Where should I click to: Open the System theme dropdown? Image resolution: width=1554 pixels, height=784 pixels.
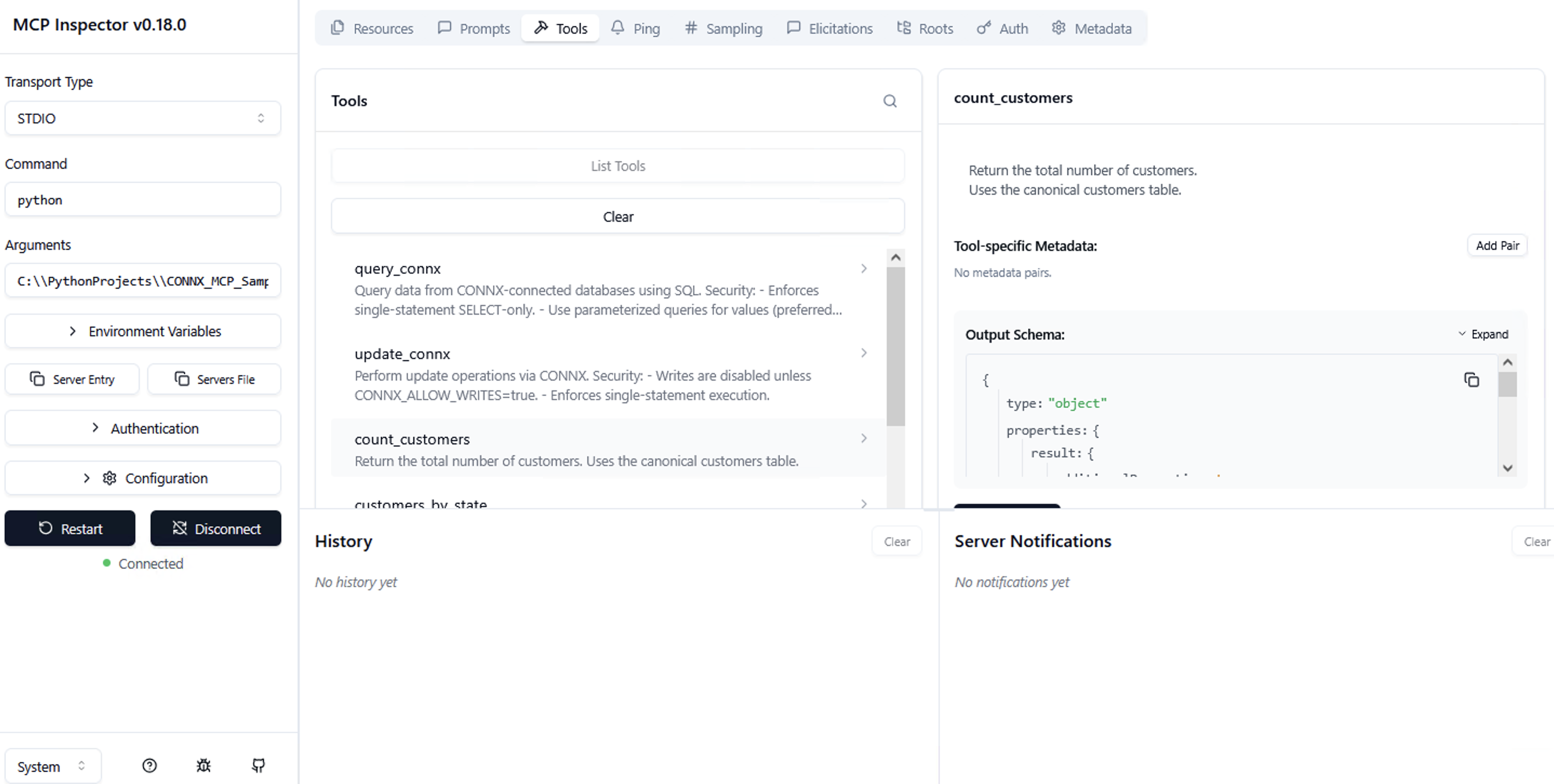(52, 767)
